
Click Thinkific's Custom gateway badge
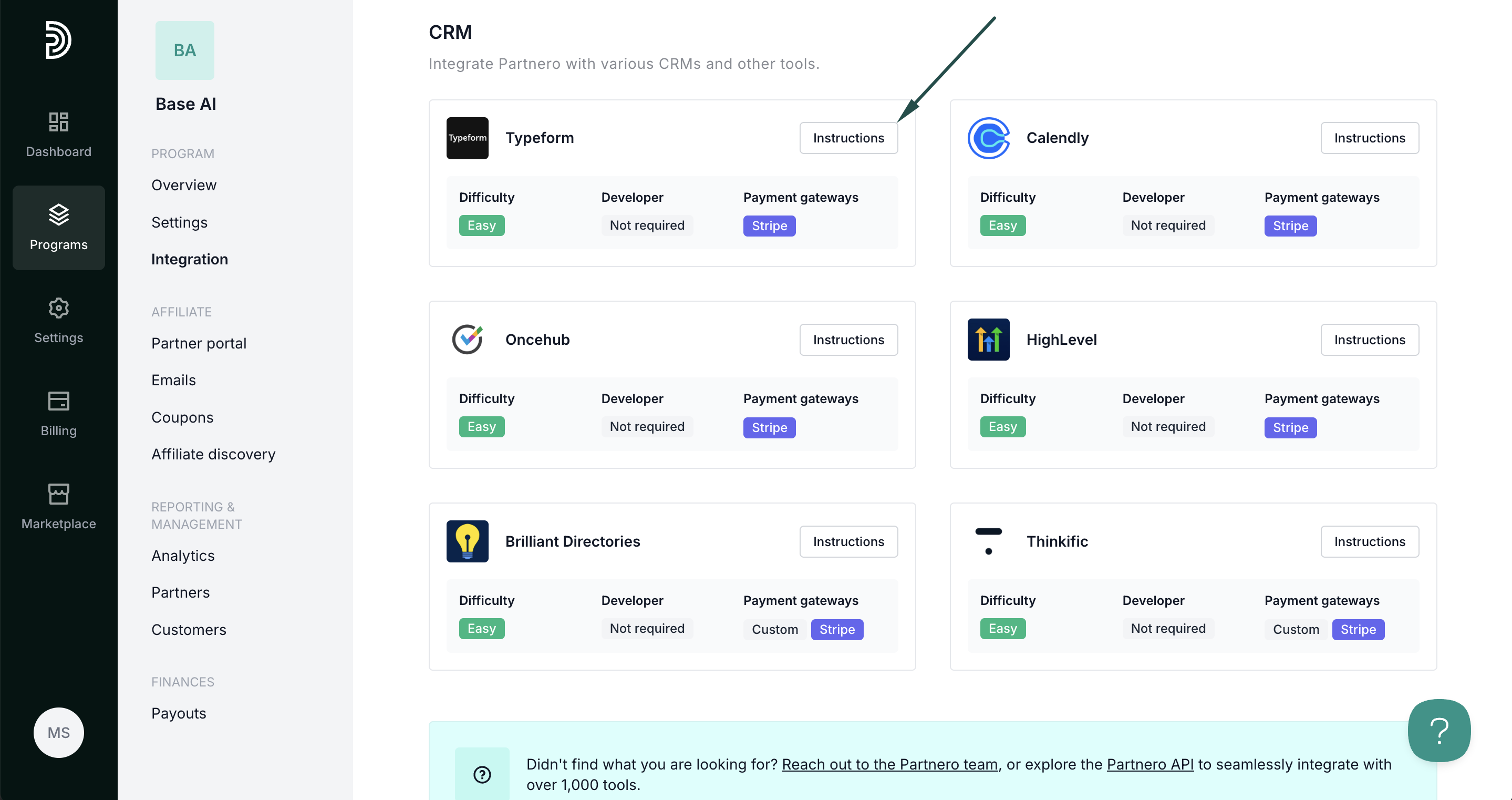coord(1296,629)
